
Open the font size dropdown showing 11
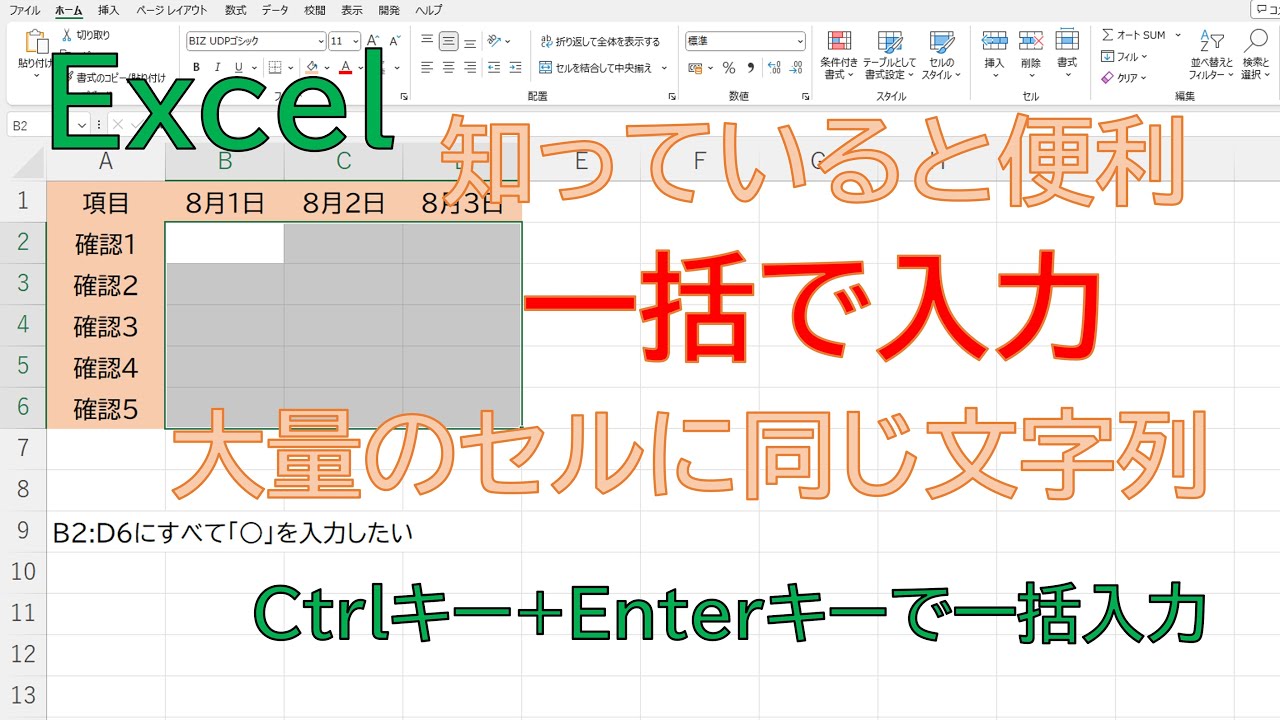click(355, 42)
